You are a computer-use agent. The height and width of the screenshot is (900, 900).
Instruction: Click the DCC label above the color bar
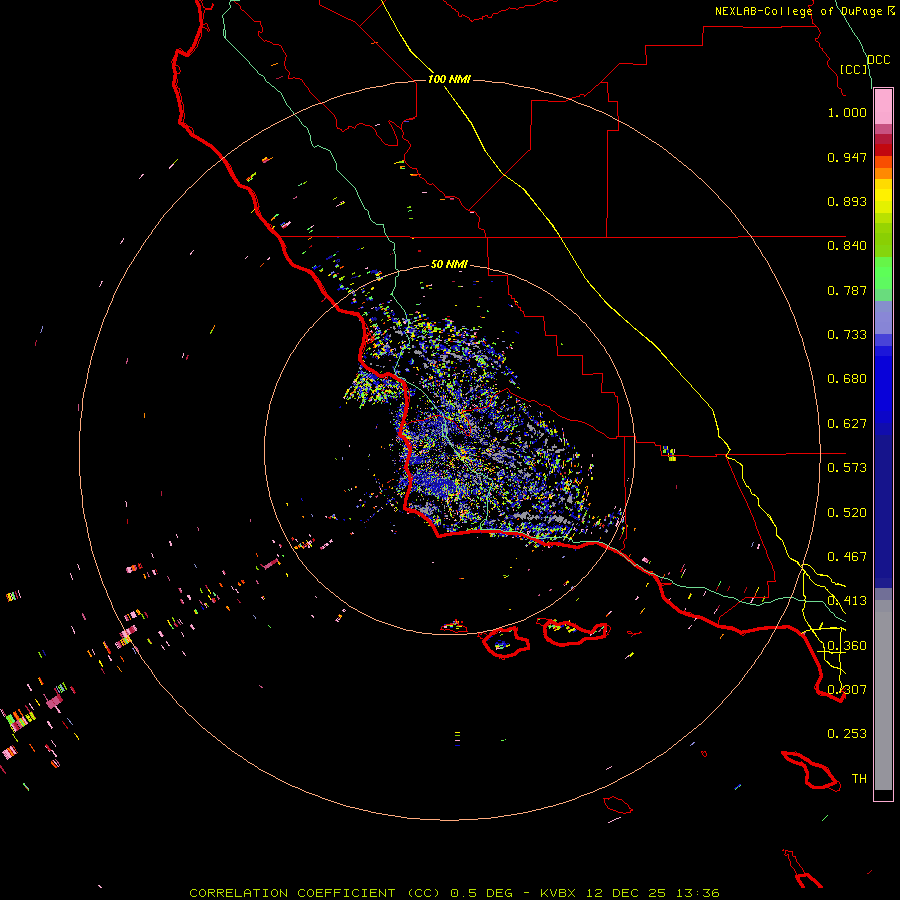[879, 60]
